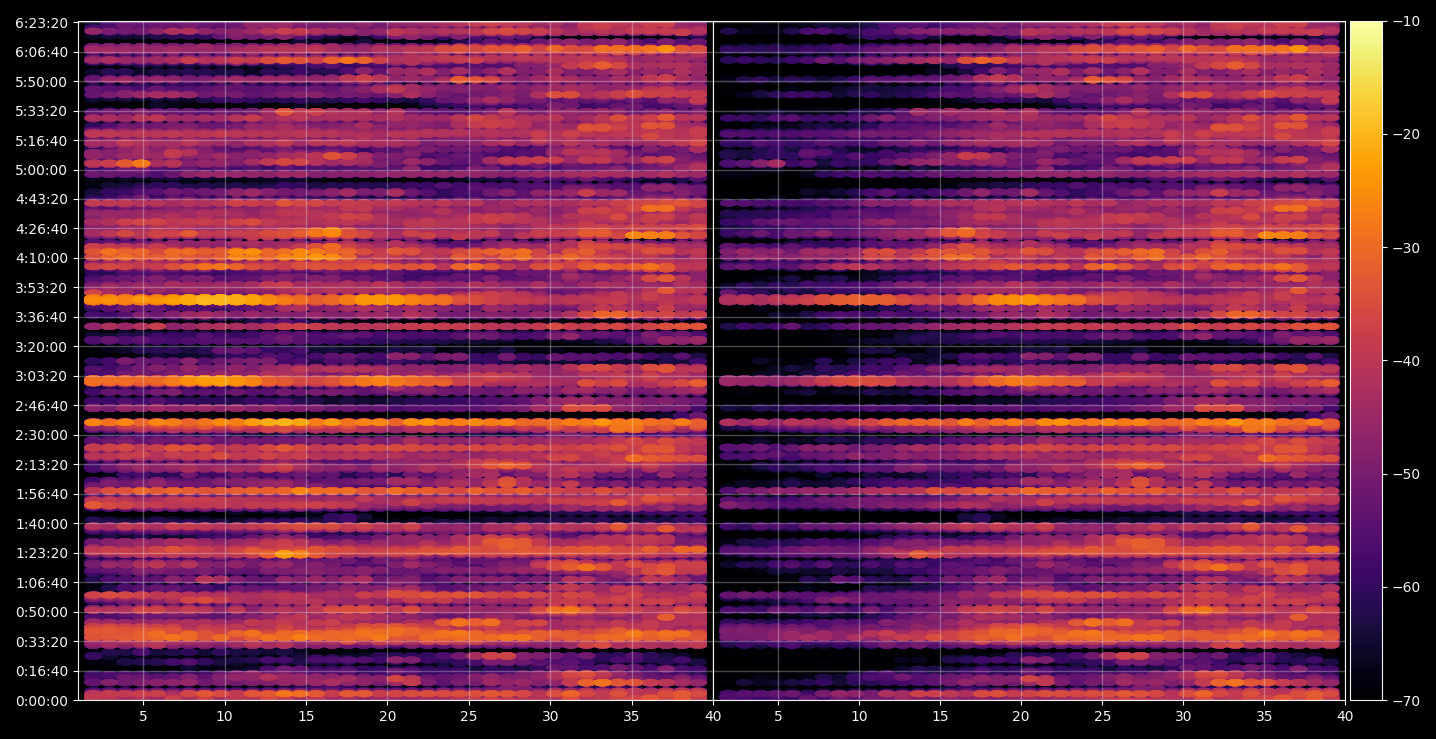Select the −20 colorbar tick label
Viewport: 1436px width, 739px height.
[x=1405, y=134]
